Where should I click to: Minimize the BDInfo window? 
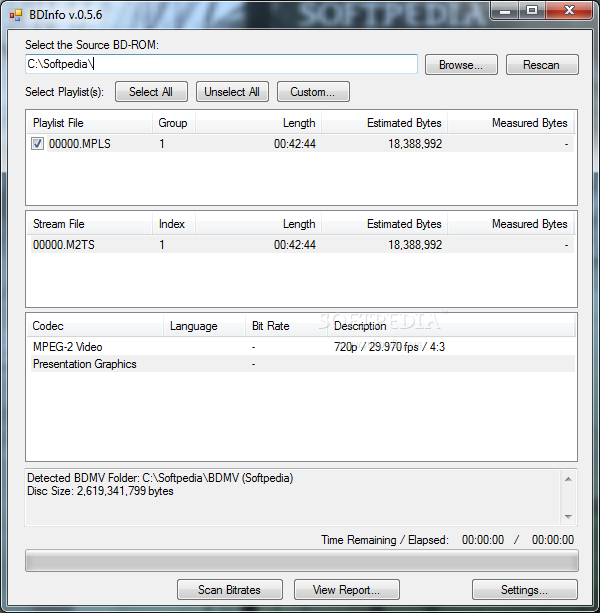[505, 11]
